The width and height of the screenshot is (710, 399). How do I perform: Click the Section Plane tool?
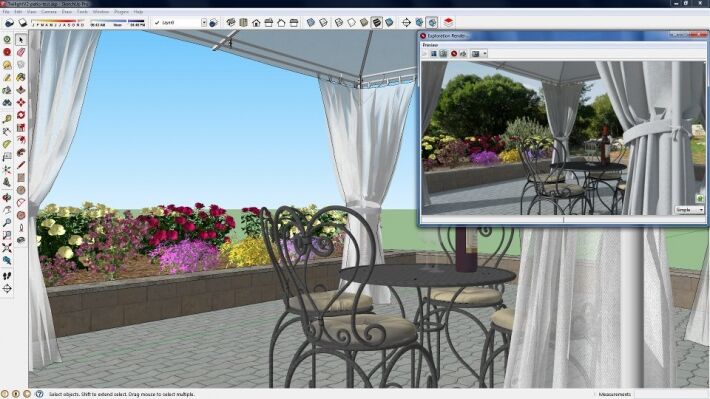(407, 22)
